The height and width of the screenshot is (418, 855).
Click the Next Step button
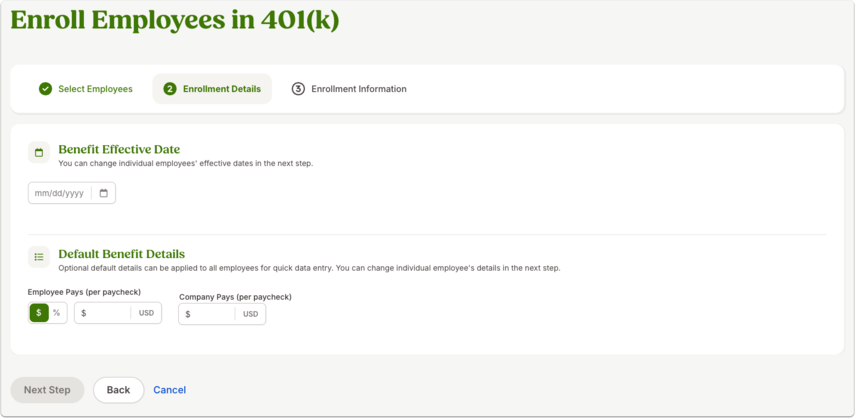(x=47, y=390)
